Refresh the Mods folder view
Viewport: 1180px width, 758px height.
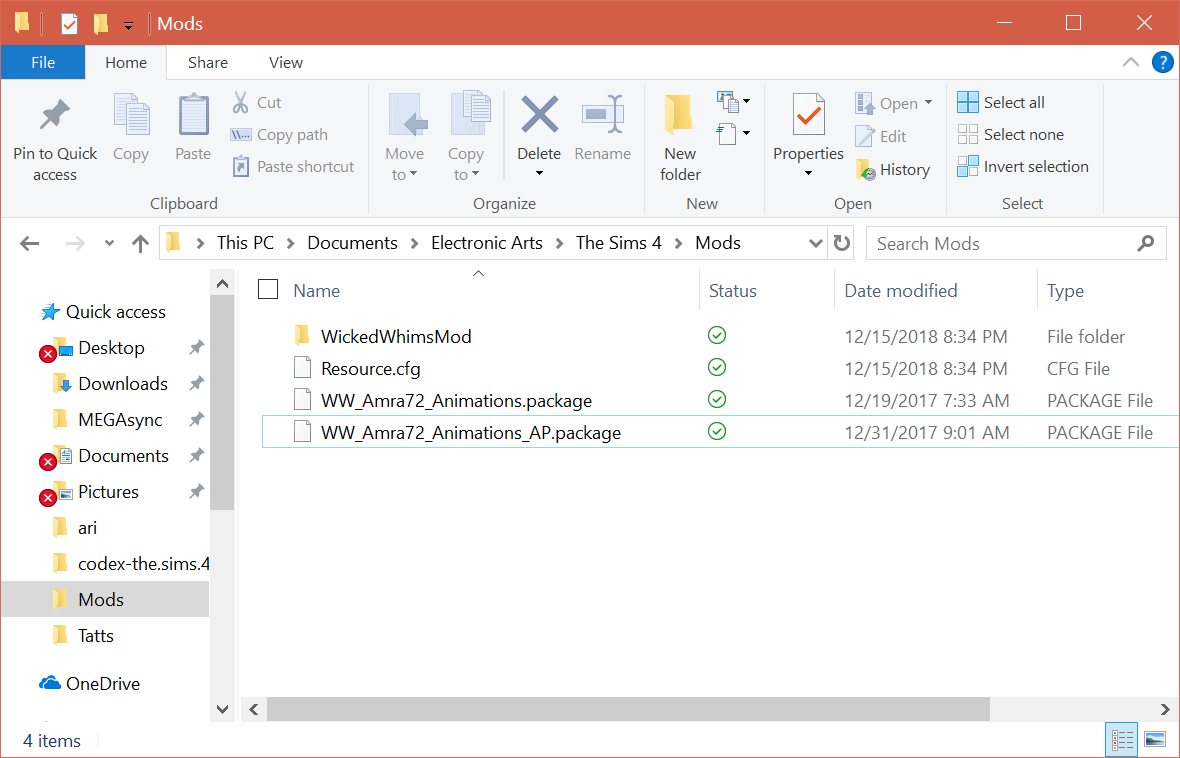coord(841,243)
